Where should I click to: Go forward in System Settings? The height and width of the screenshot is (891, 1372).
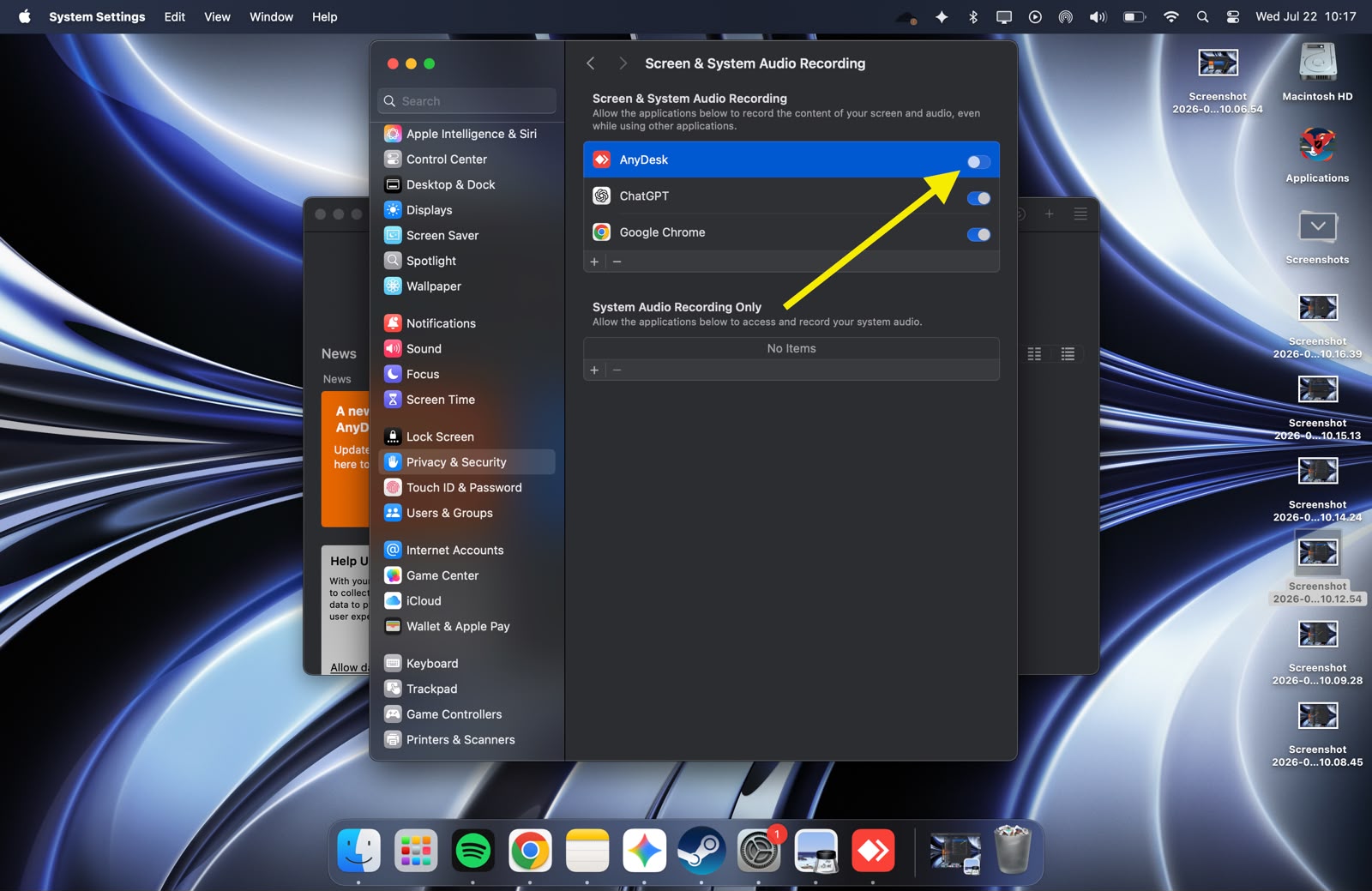(x=623, y=63)
